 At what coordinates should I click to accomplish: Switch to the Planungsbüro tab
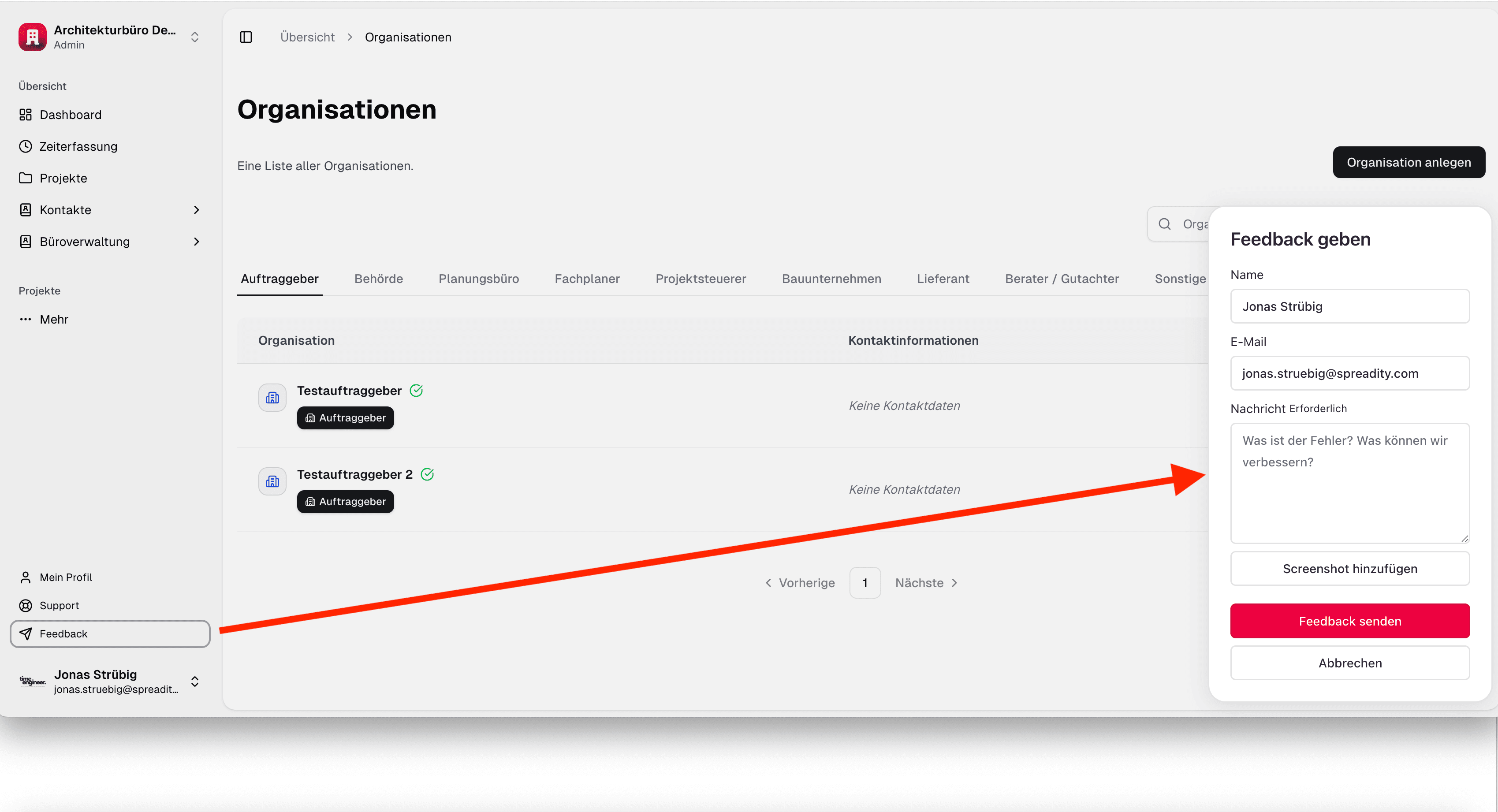coord(479,279)
